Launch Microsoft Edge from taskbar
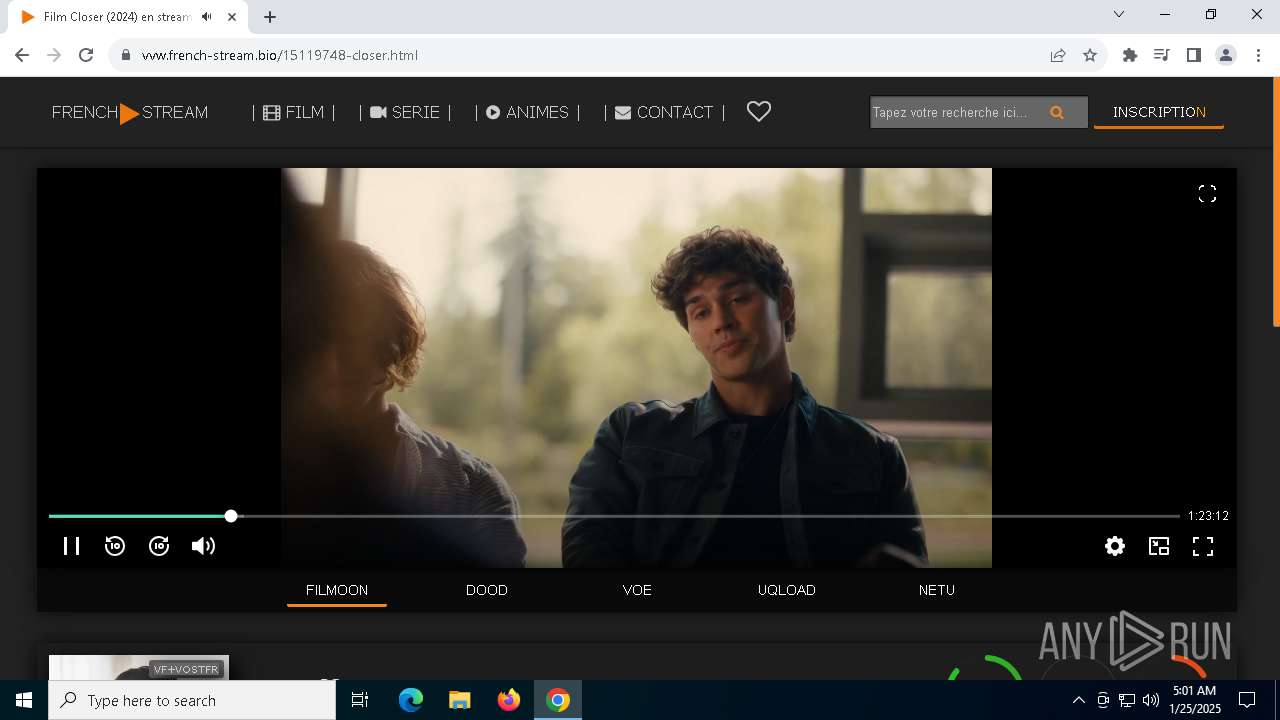The image size is (1280, 720). click(411, 700)
